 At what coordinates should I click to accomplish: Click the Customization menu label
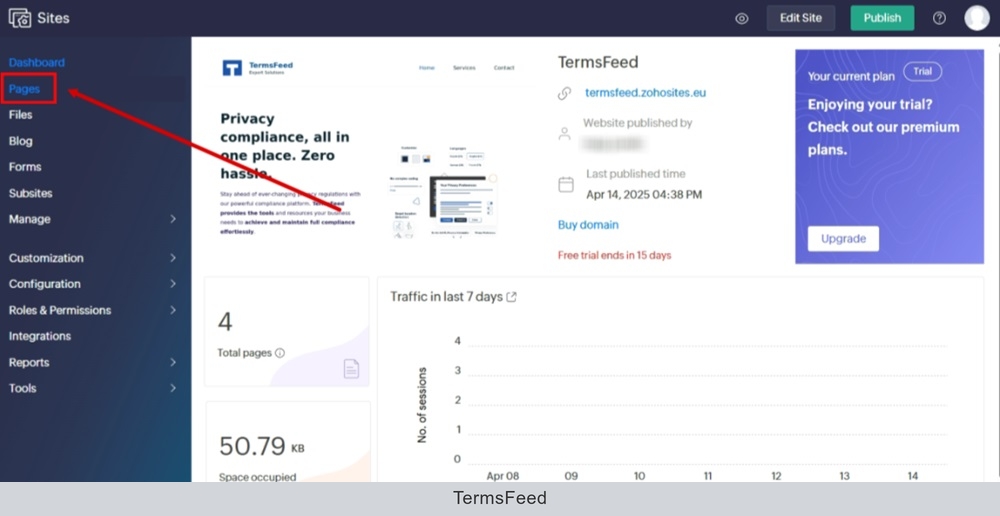click(x=46, y=258)
